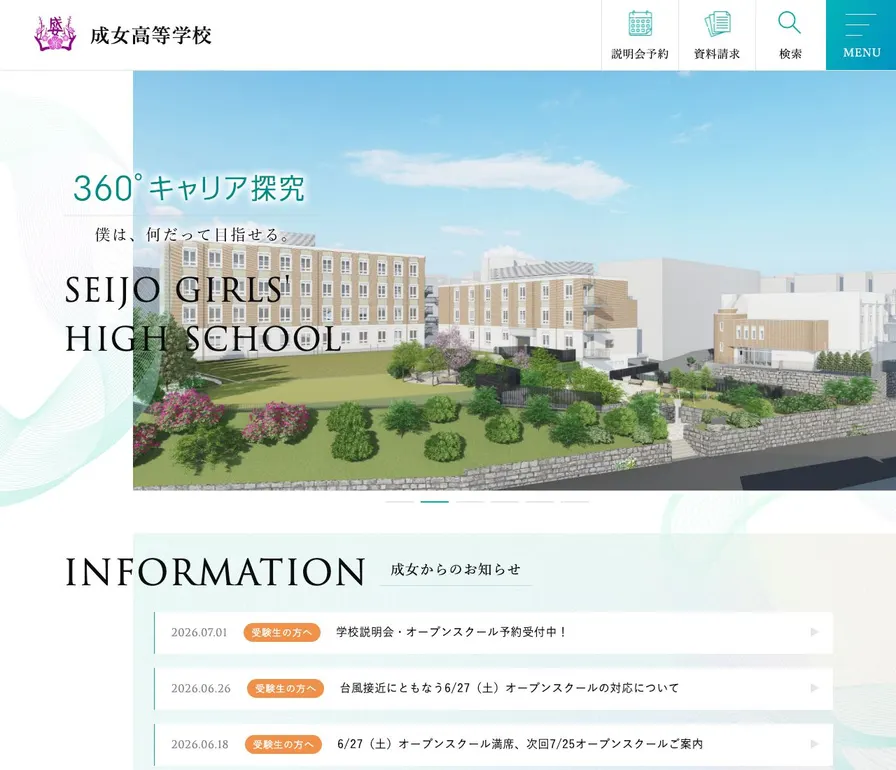Viewport: 896px width, 770px height.
Task: Open the 成女高等学校 home link
Action: [x=151, y=35]
